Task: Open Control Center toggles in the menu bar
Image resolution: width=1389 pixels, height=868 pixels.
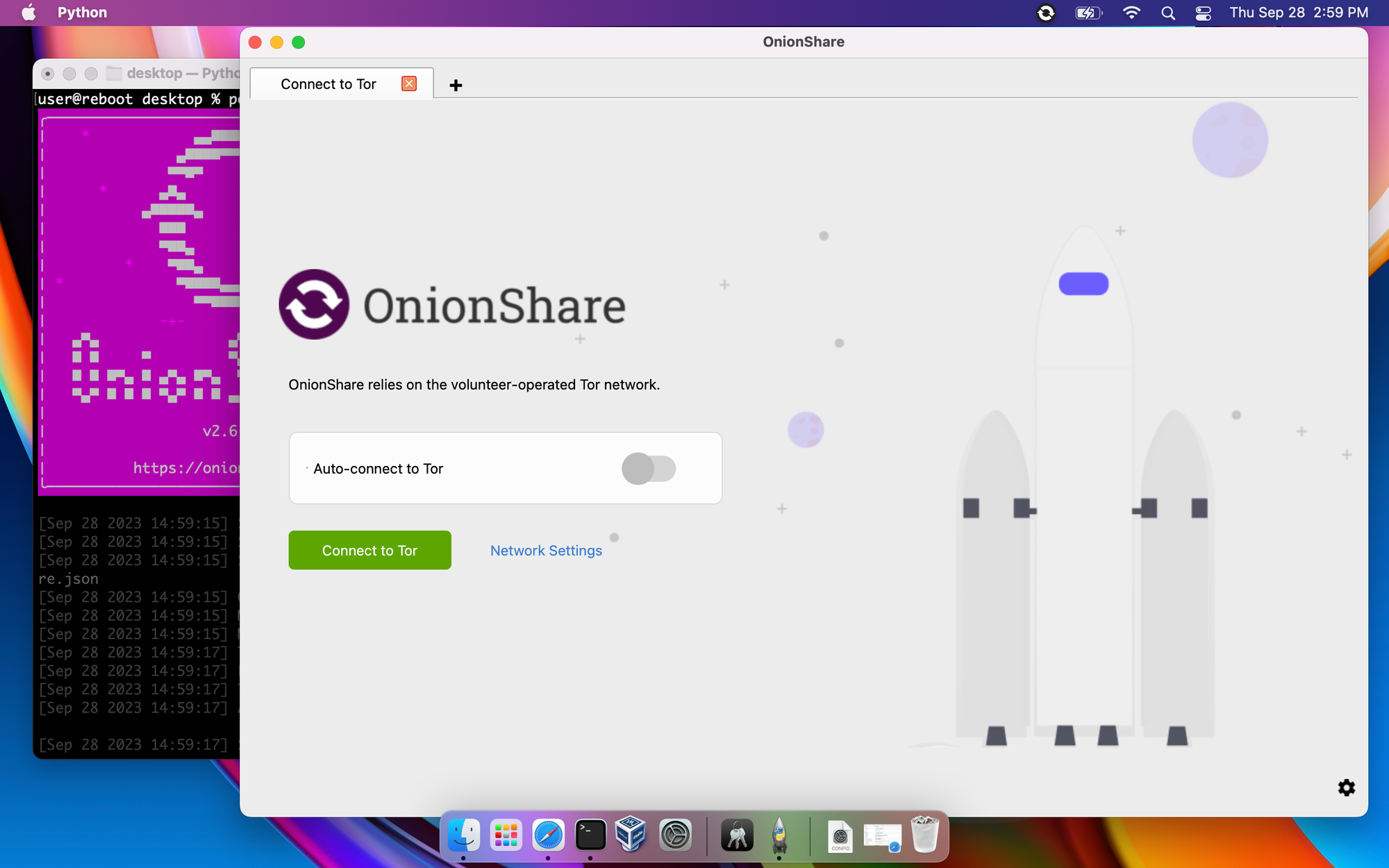Action: point(1203,12)
